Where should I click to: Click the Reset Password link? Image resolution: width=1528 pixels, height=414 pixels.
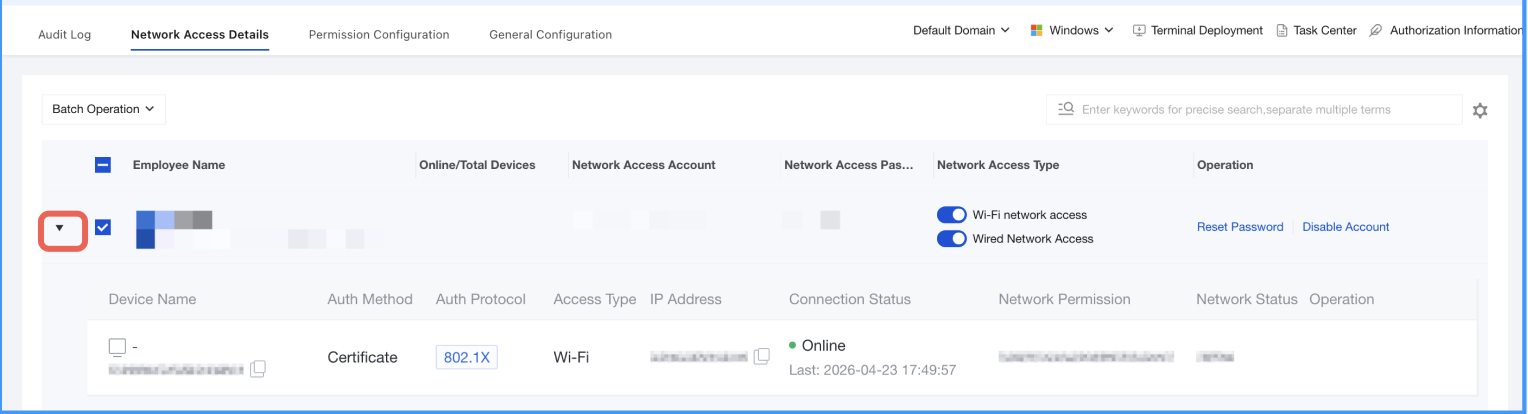(1240, 227)
